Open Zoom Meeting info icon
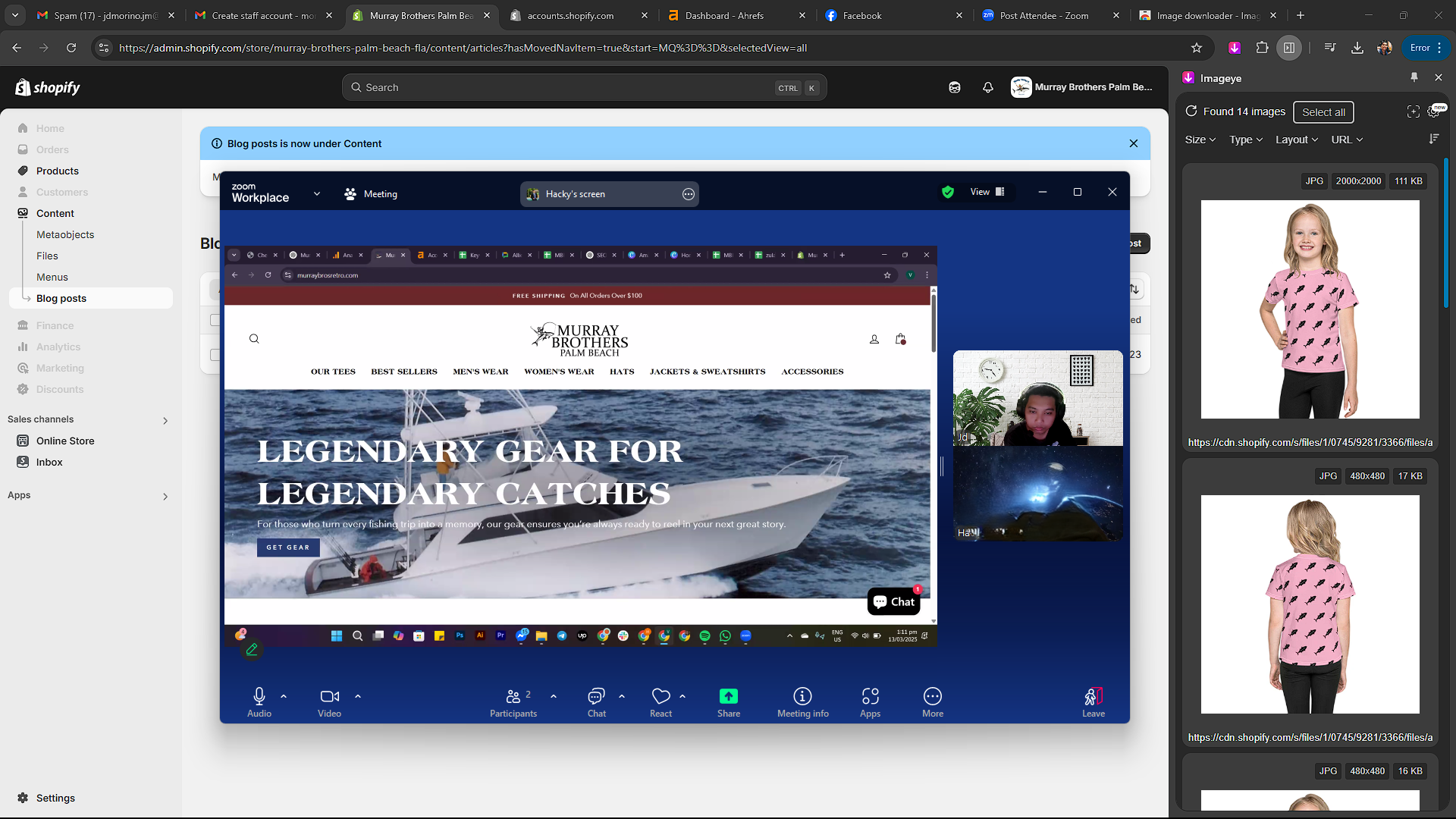Image resolution: width=1456 pixels, height=819 pixels. point(802,696)
